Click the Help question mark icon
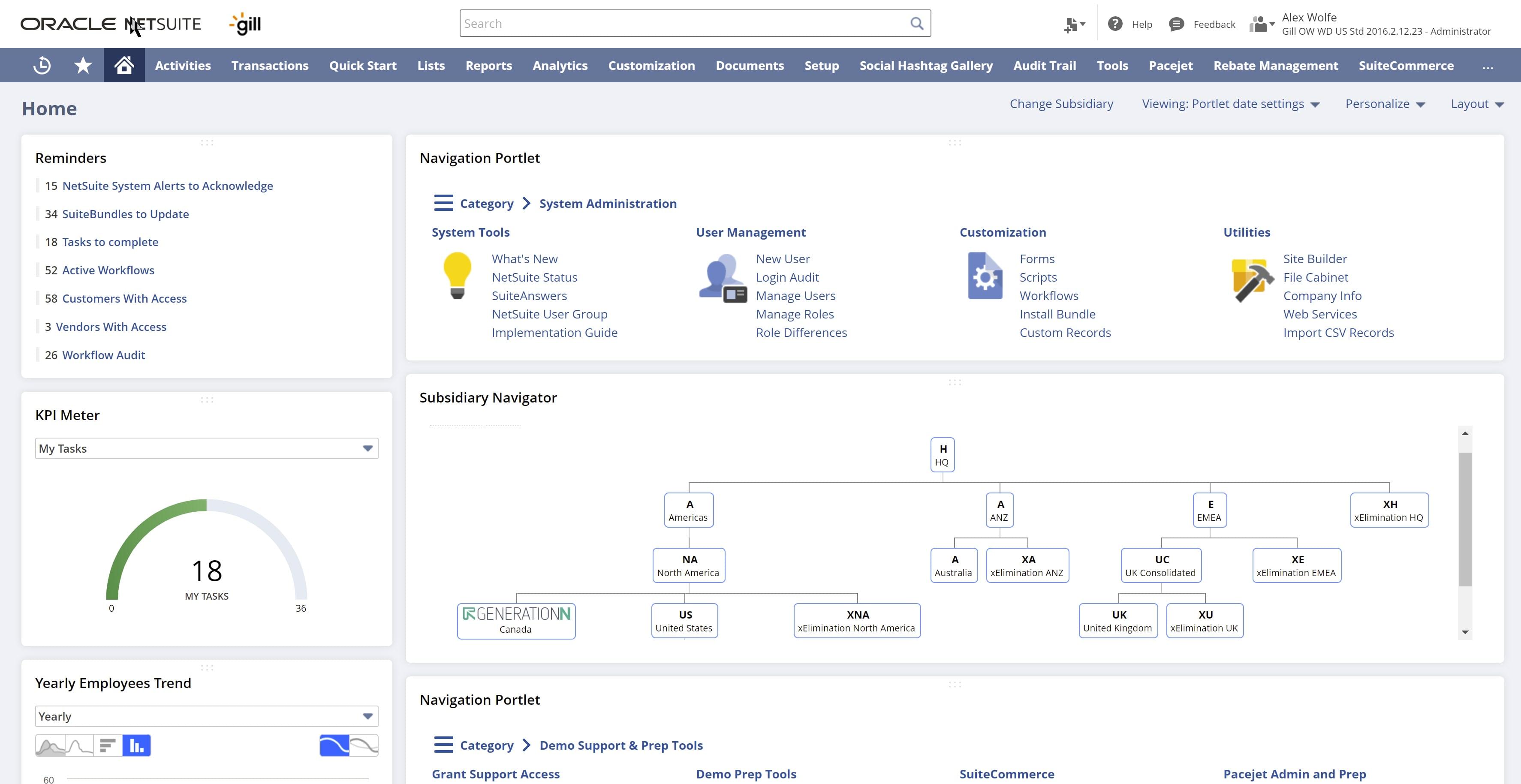The height and width of the screenshot is (784, 1521). click(x=1115, y=24)
